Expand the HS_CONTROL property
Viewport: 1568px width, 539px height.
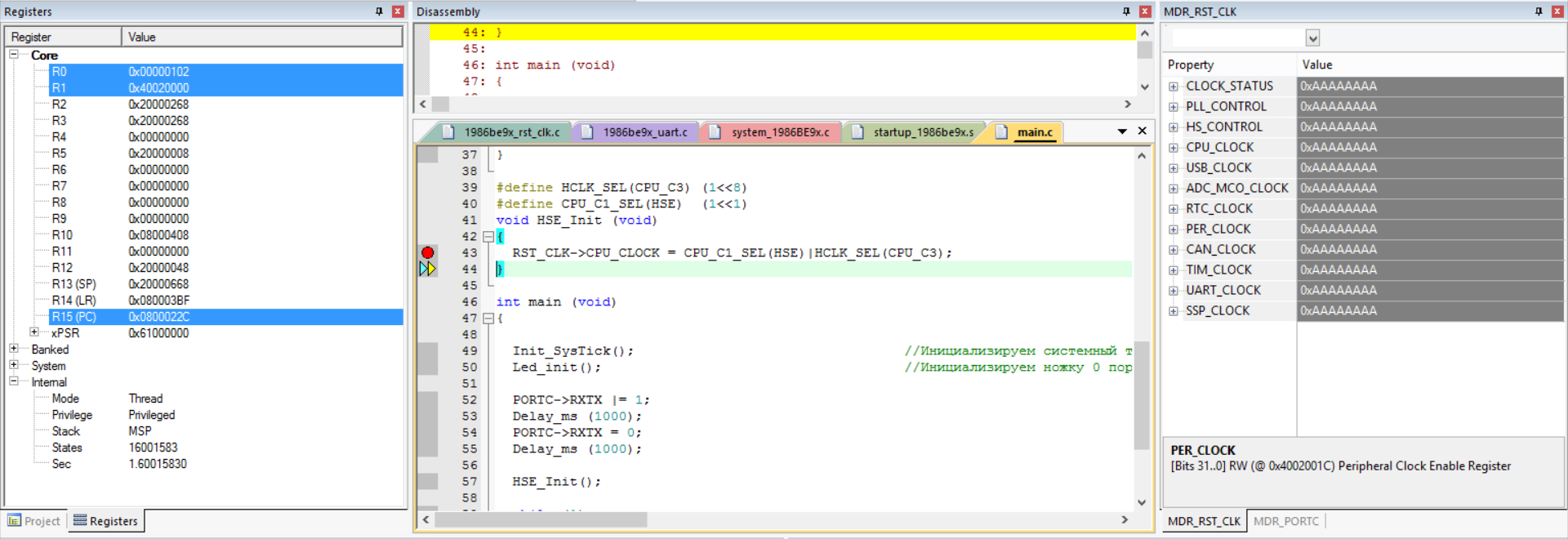[1174, 127]
